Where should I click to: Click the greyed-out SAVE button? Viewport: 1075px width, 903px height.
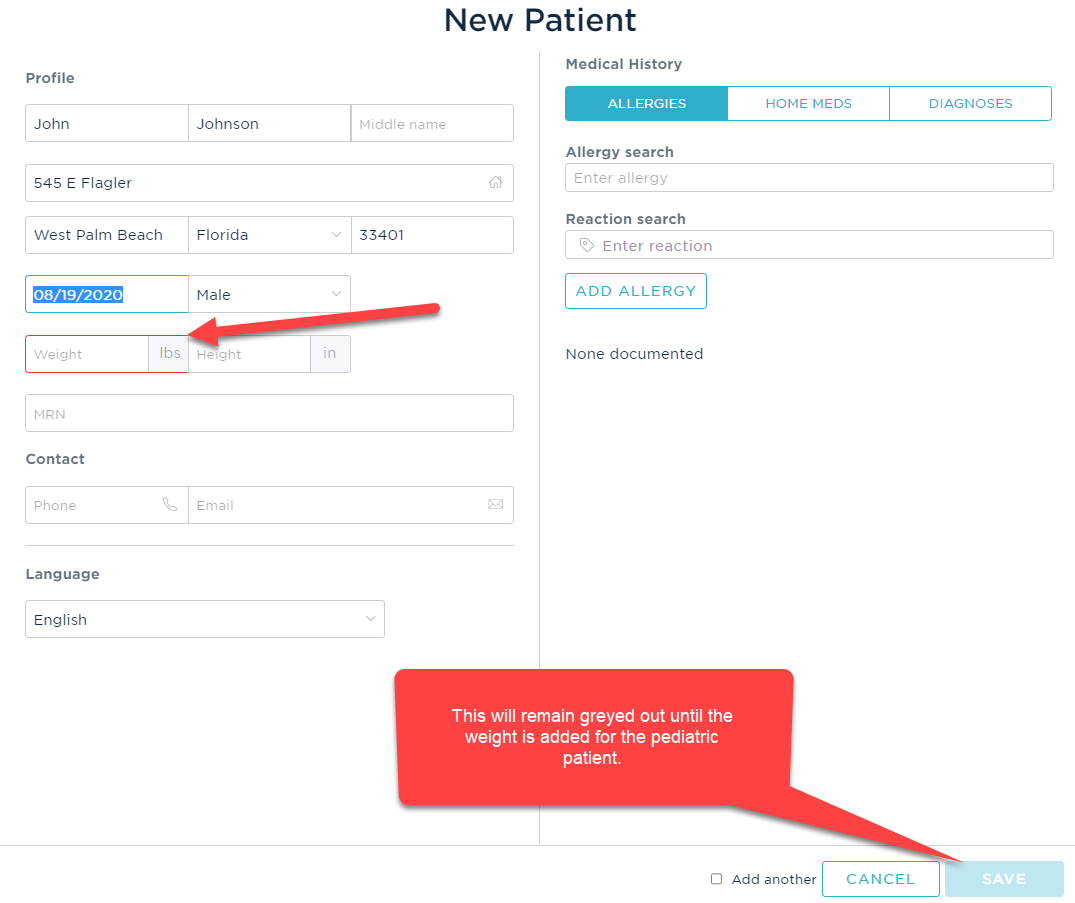(1003, 879)
